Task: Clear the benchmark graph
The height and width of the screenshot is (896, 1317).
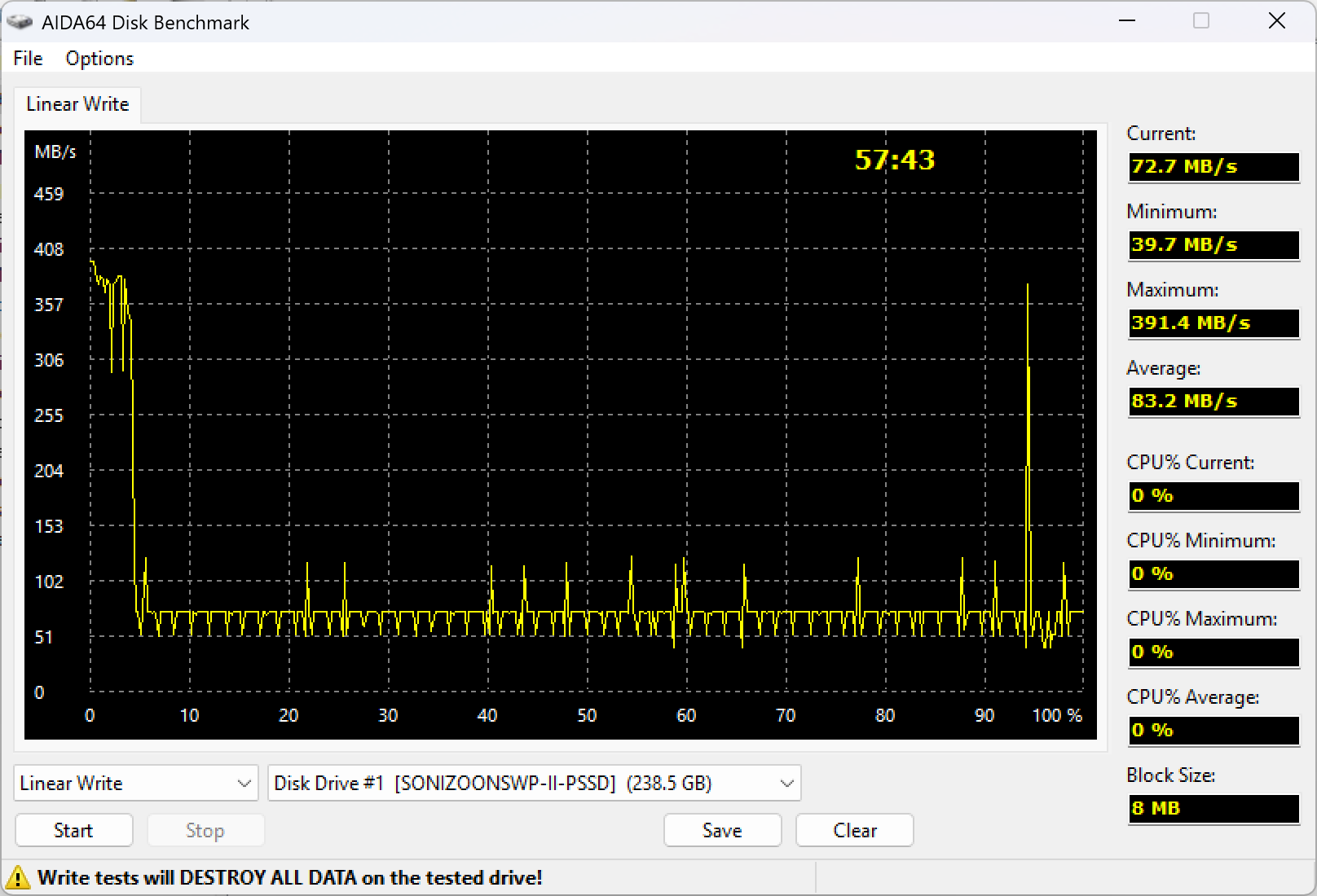Action: (x=855, y=830)
